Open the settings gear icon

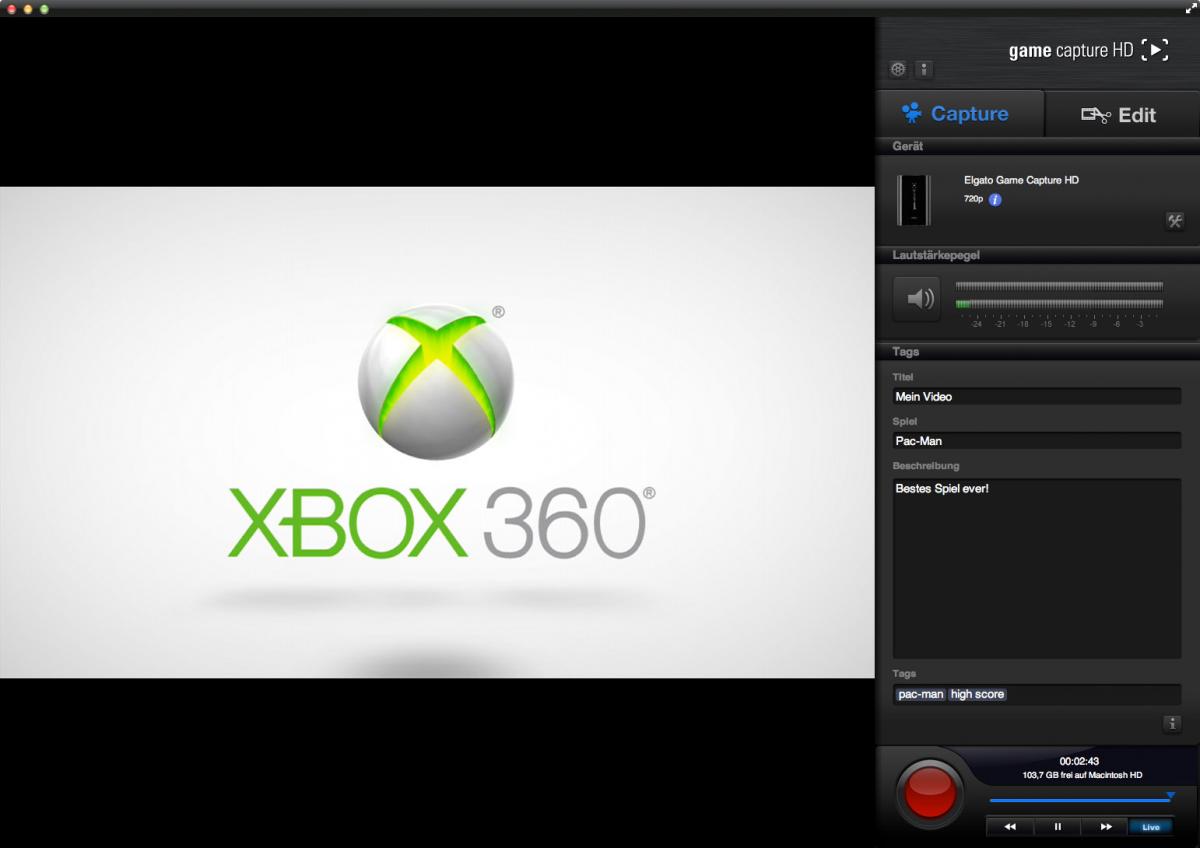tap(898, 69)
